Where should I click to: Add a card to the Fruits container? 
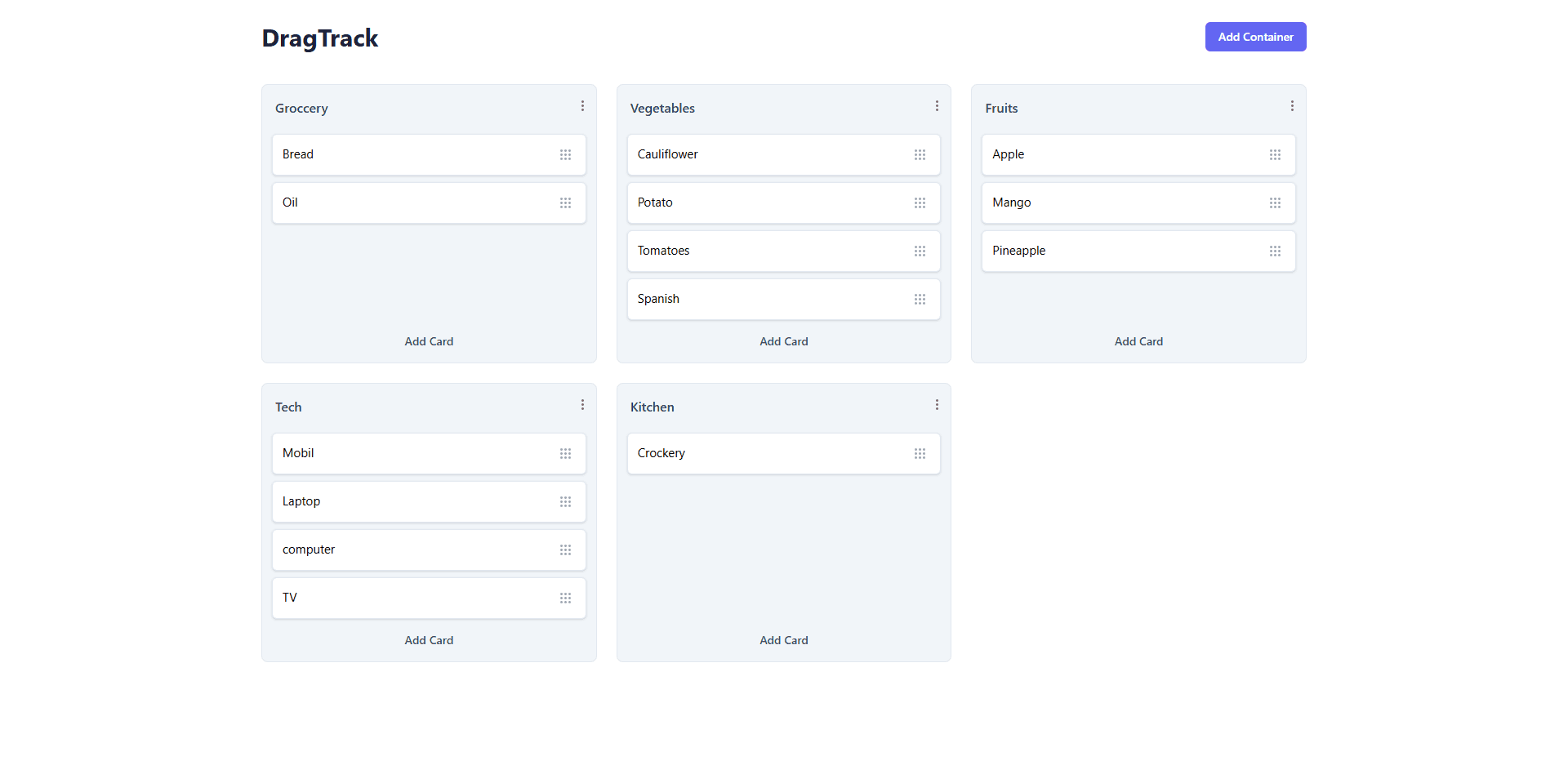[1138, 341]
